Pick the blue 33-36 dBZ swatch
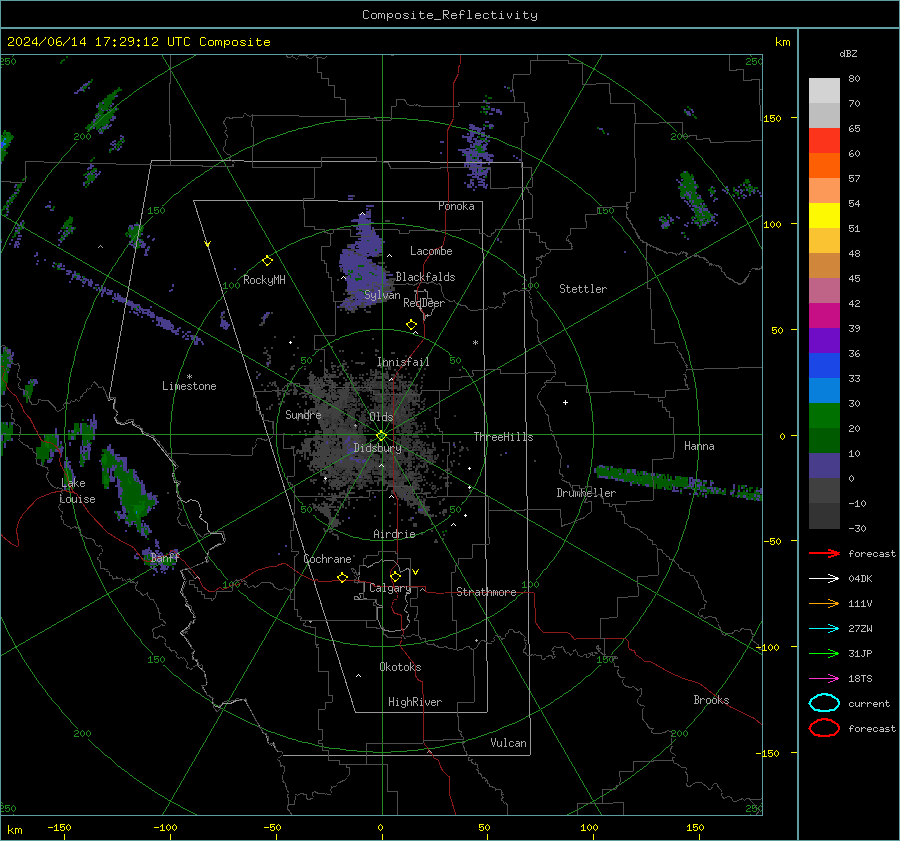The width and height of the screenshot is (900, 841). 824,365
